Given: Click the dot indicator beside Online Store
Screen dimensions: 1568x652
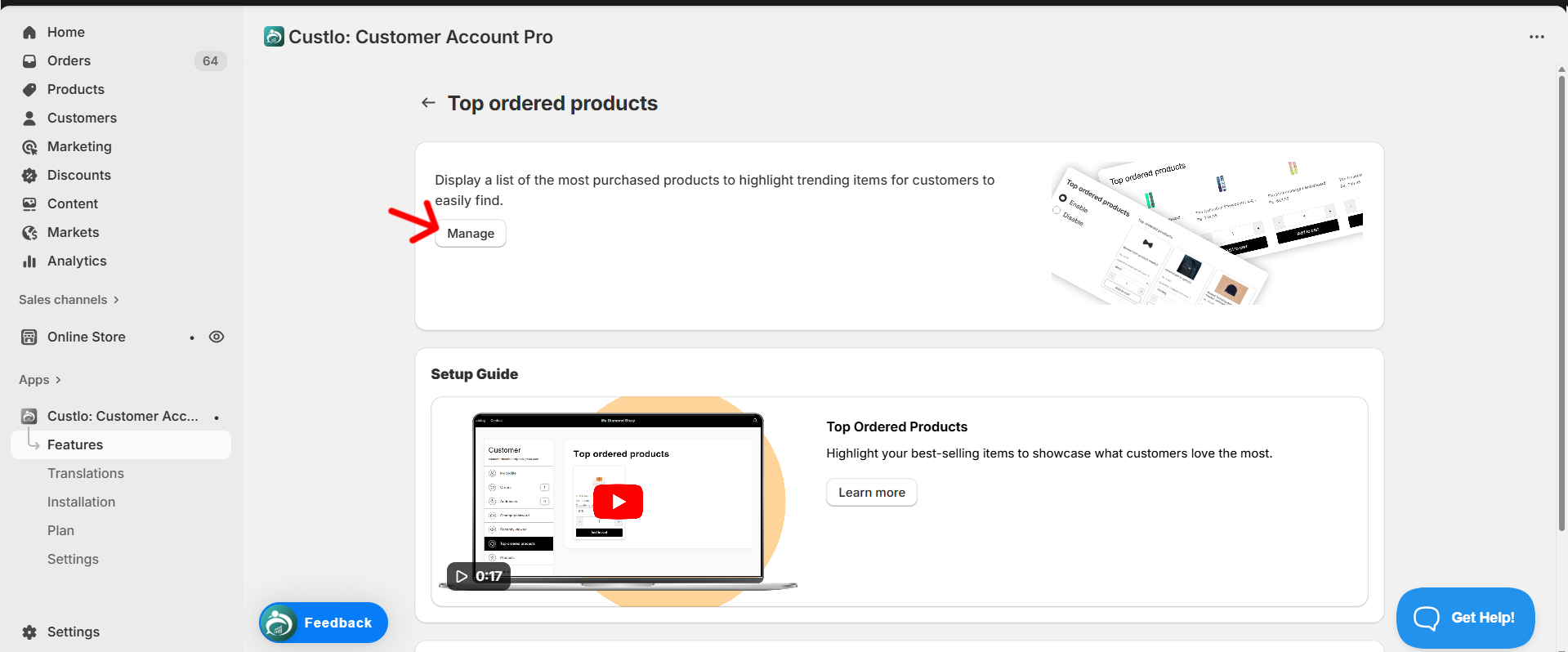Looking at the screenshot, I should click(192, 337).
